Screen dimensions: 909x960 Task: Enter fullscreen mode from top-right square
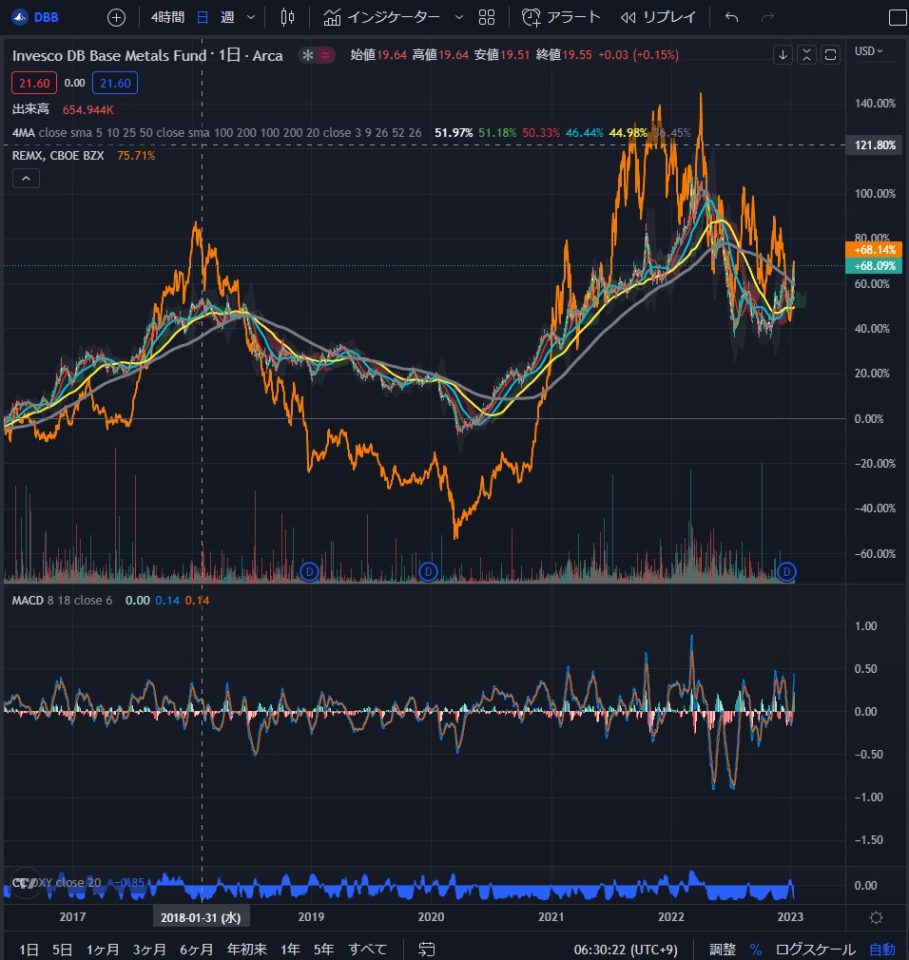point(897,17)
